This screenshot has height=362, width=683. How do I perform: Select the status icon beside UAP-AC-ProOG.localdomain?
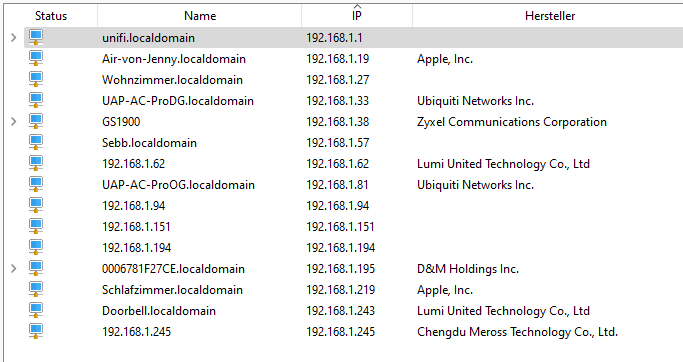[x=36, y=185]
